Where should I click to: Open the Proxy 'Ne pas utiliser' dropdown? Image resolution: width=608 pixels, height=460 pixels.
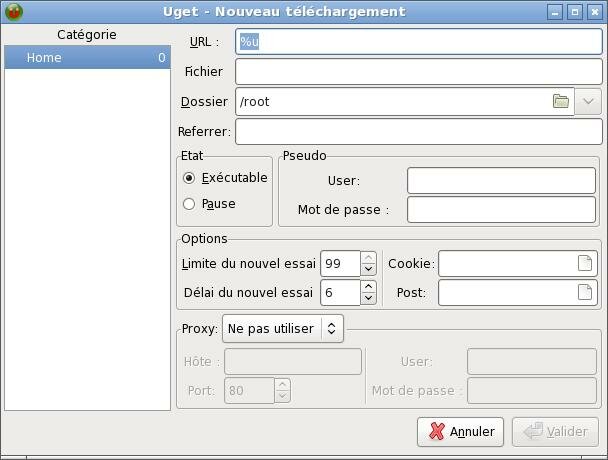click(x=283, y=329)
